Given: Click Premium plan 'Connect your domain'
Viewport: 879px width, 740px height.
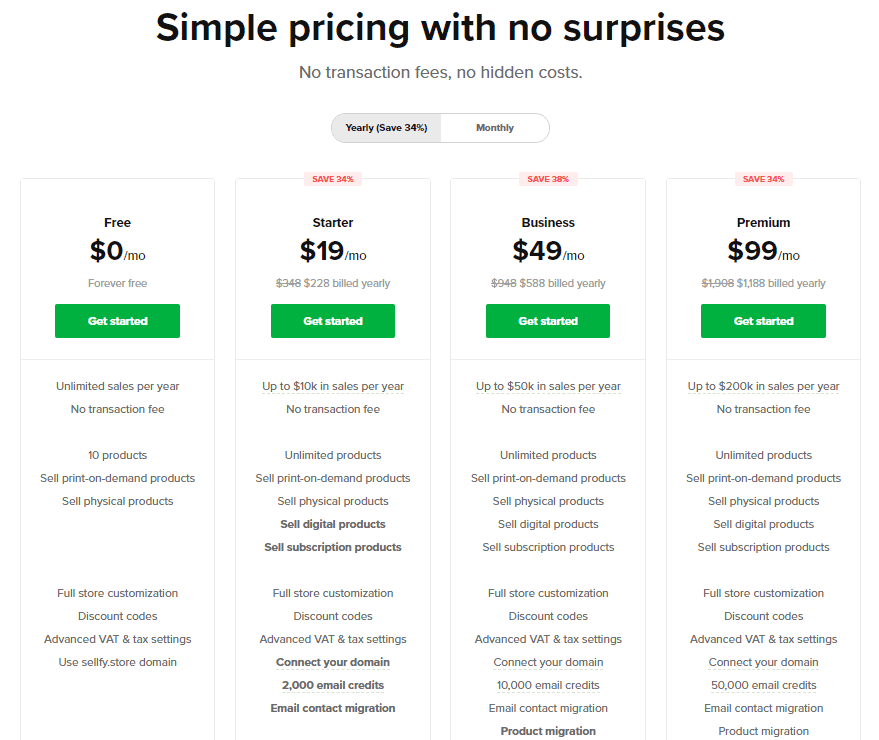Looking at the screenshot, I should (764, 662).
